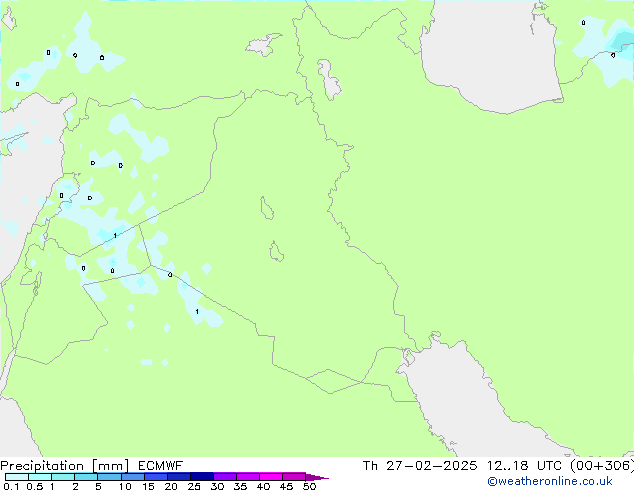Click the "Precipitation [mm]" title text
634x490 pixels.
coord(65,466)
